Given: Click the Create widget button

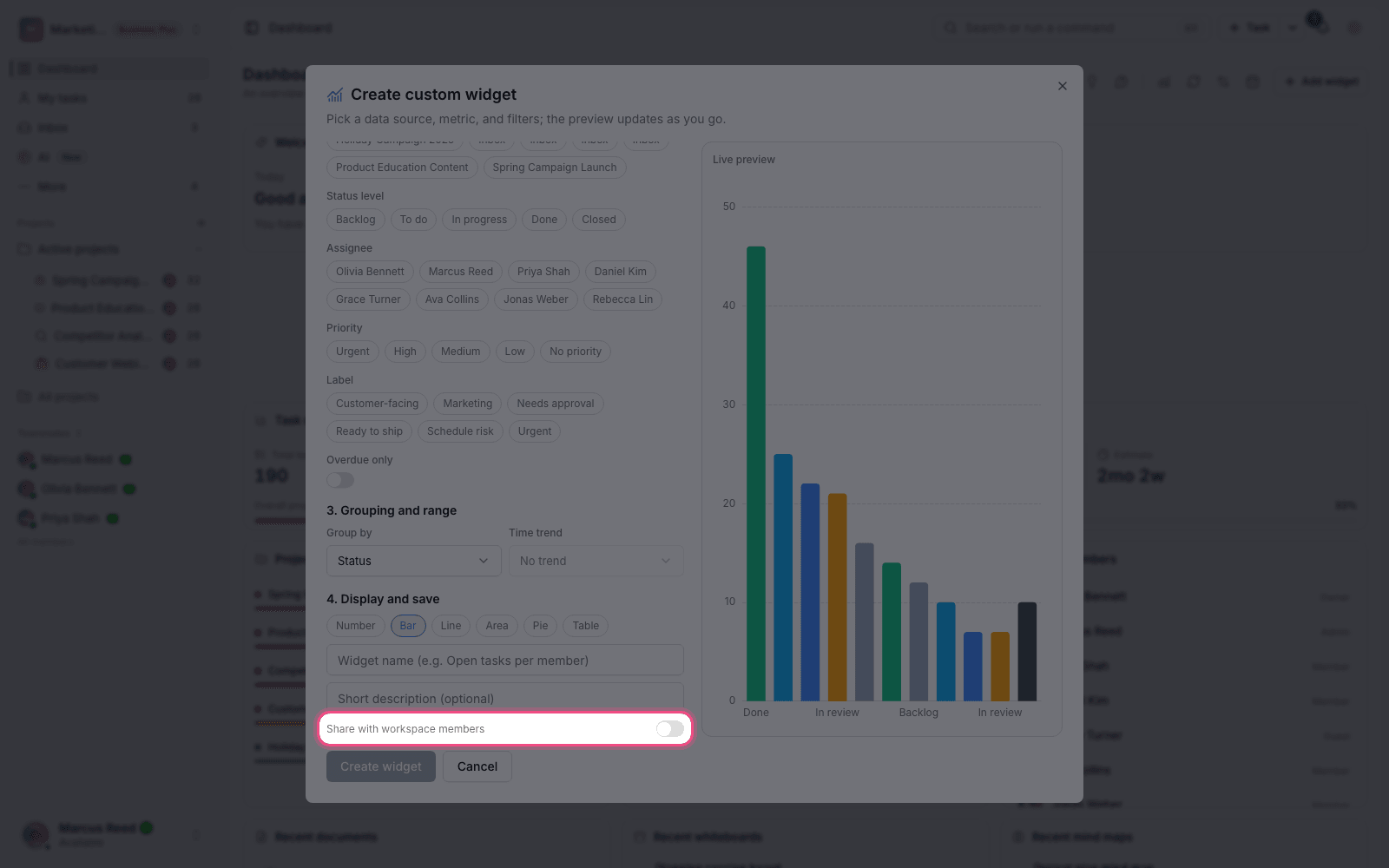Looking at the screenshot, I should 381,766.
